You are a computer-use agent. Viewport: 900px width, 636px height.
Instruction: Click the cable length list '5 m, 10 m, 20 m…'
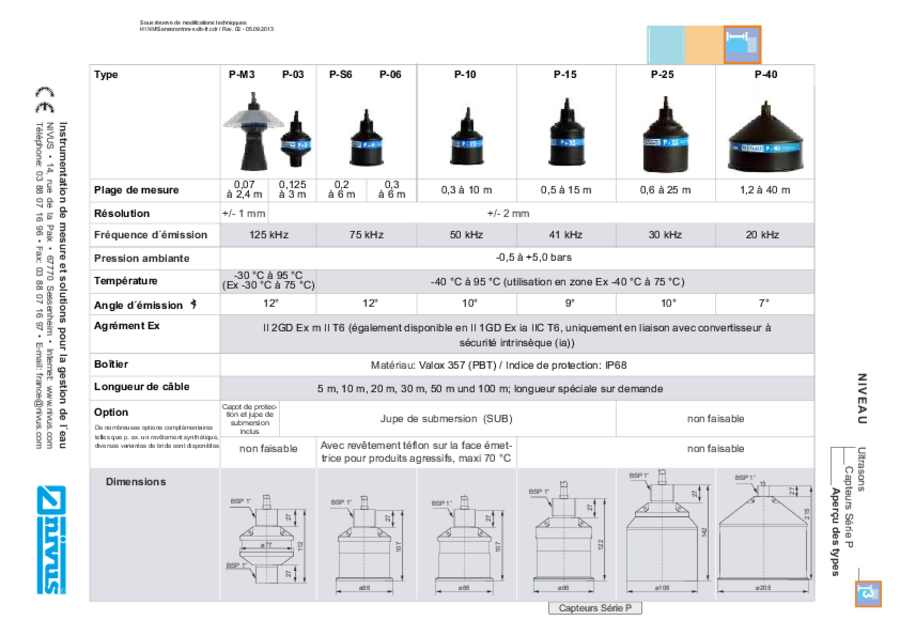tap(490, 389)
